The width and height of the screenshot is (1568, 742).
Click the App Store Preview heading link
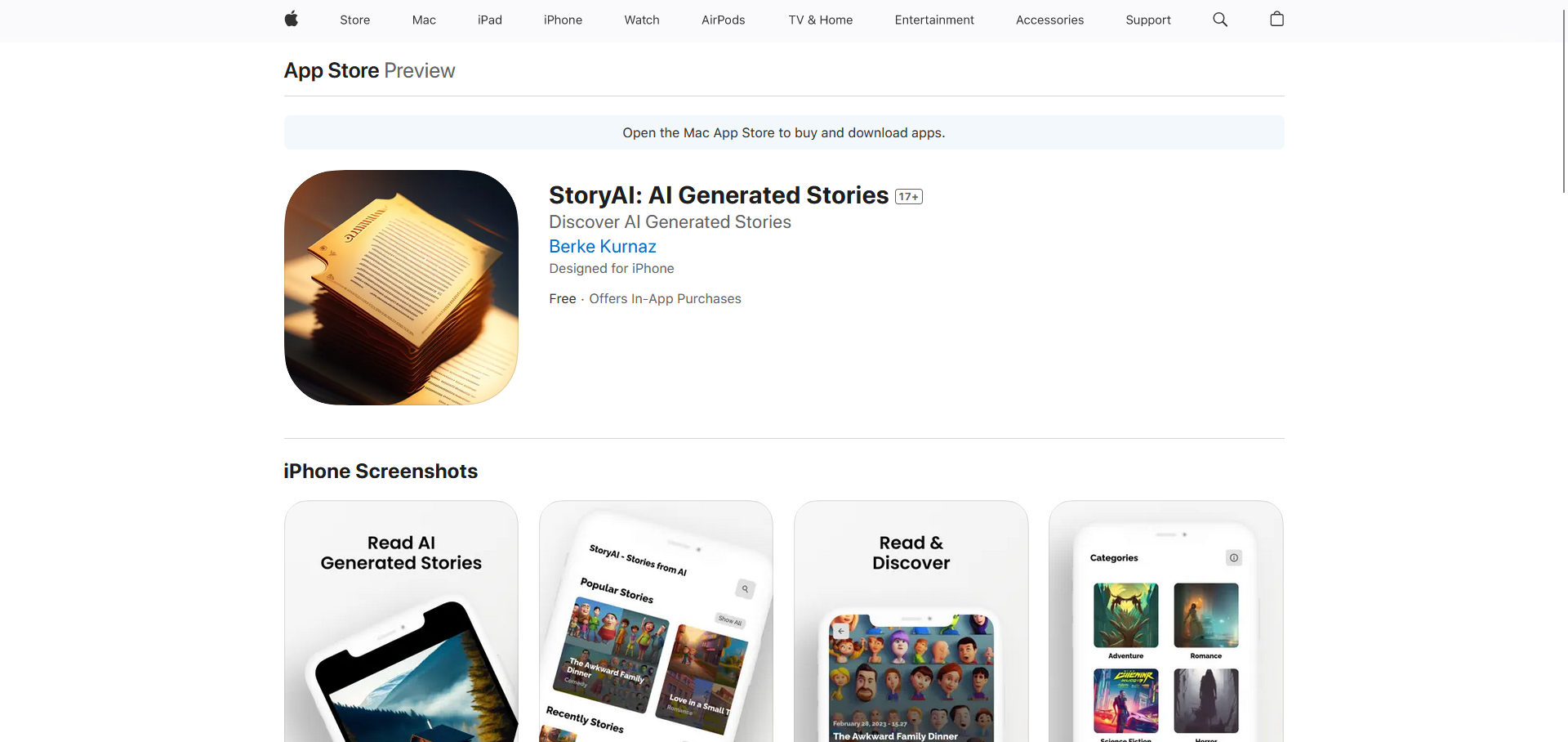click(369, 71)
